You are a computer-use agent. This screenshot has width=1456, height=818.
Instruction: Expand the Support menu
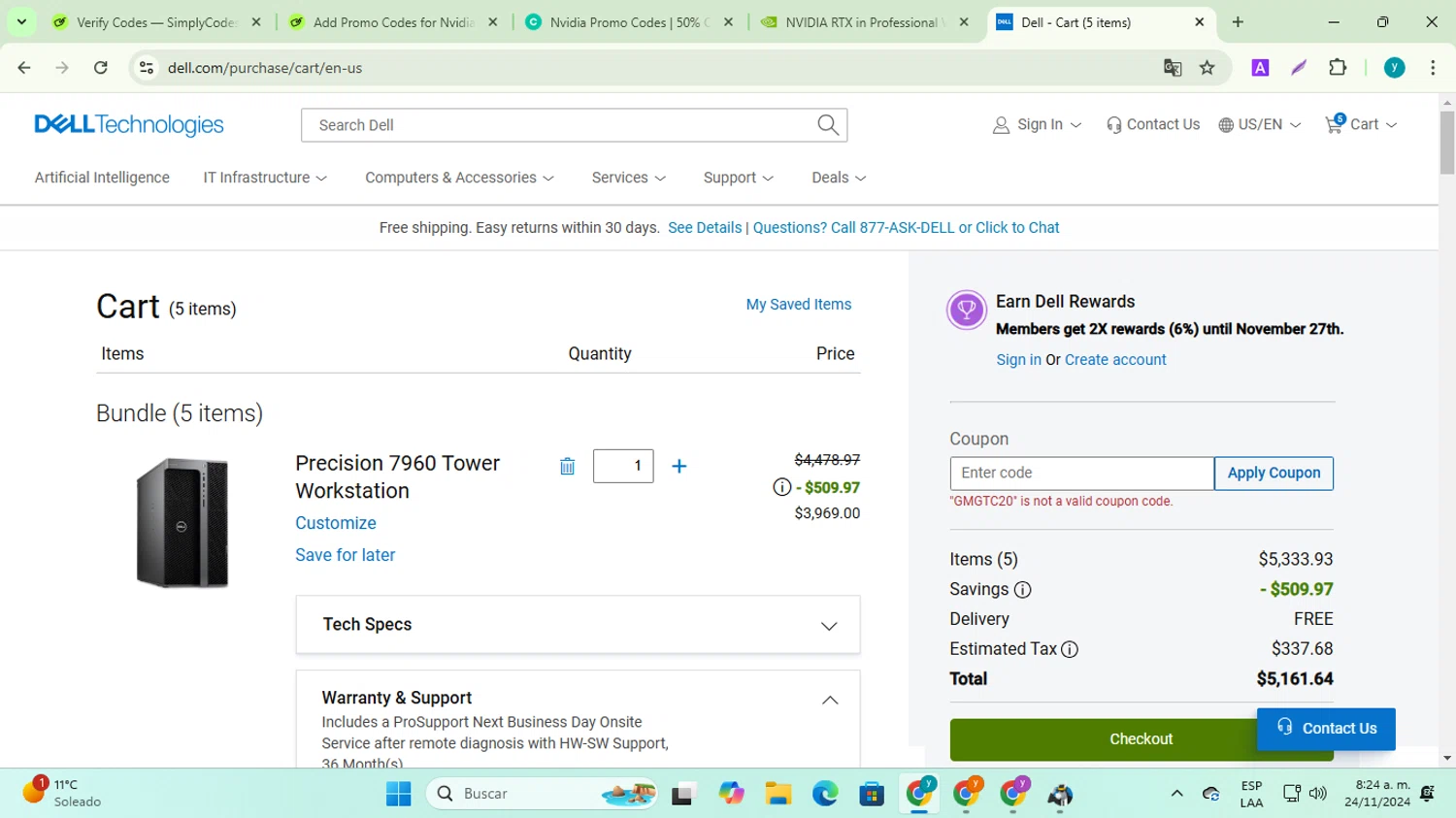[x=738, y=178]
